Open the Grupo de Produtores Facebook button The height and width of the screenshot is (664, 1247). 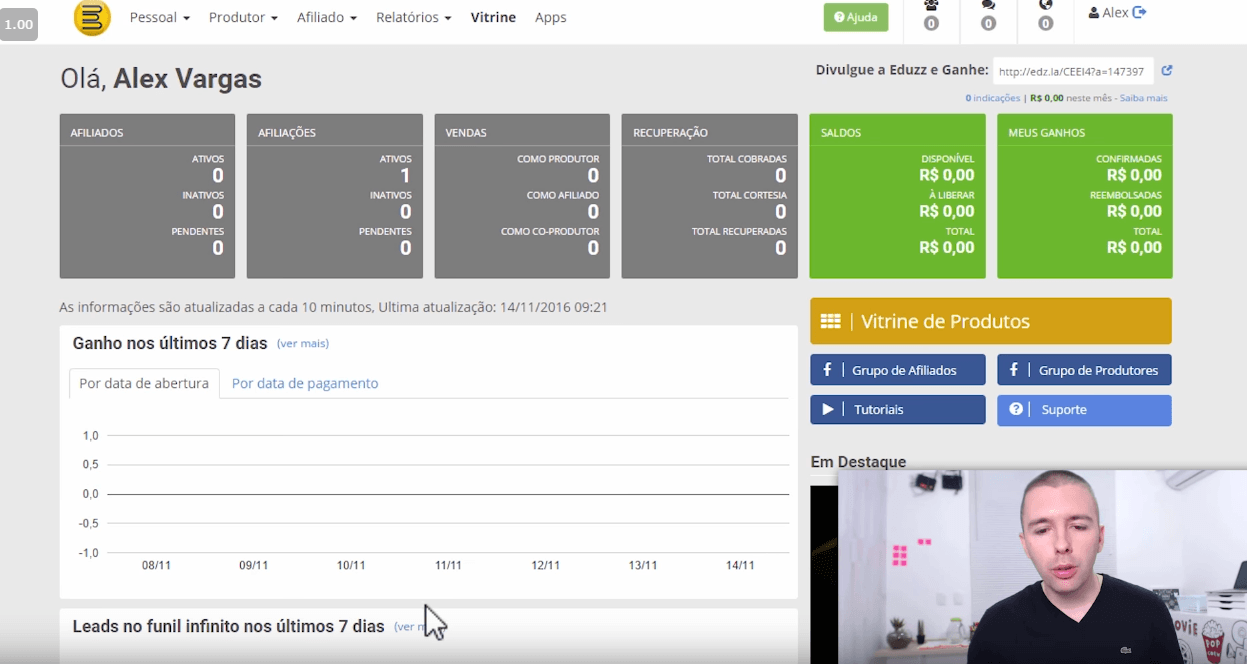click(x=1084, y=370)
